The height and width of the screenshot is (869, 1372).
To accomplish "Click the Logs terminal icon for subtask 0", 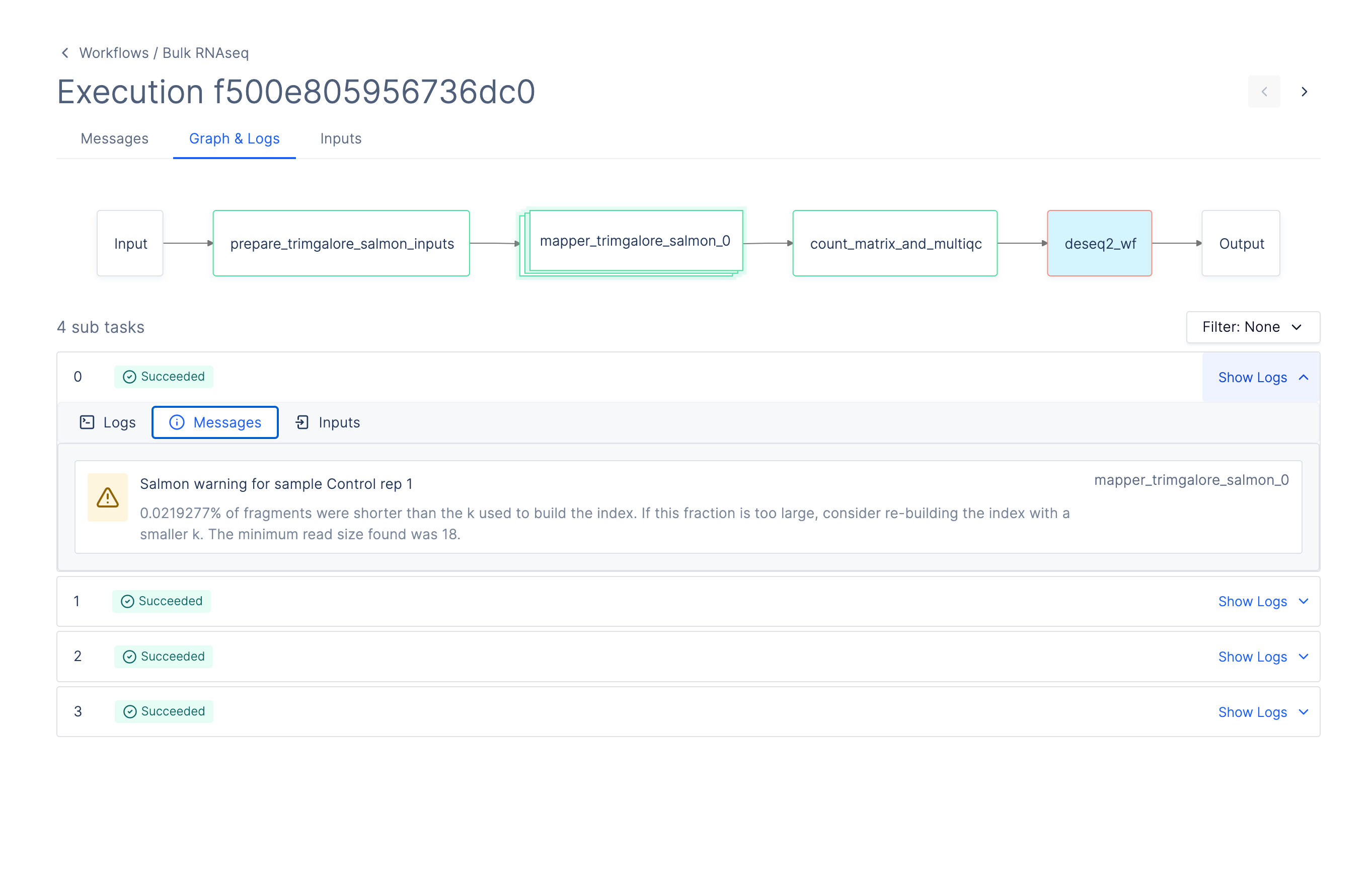I will (x=88, y=422).
